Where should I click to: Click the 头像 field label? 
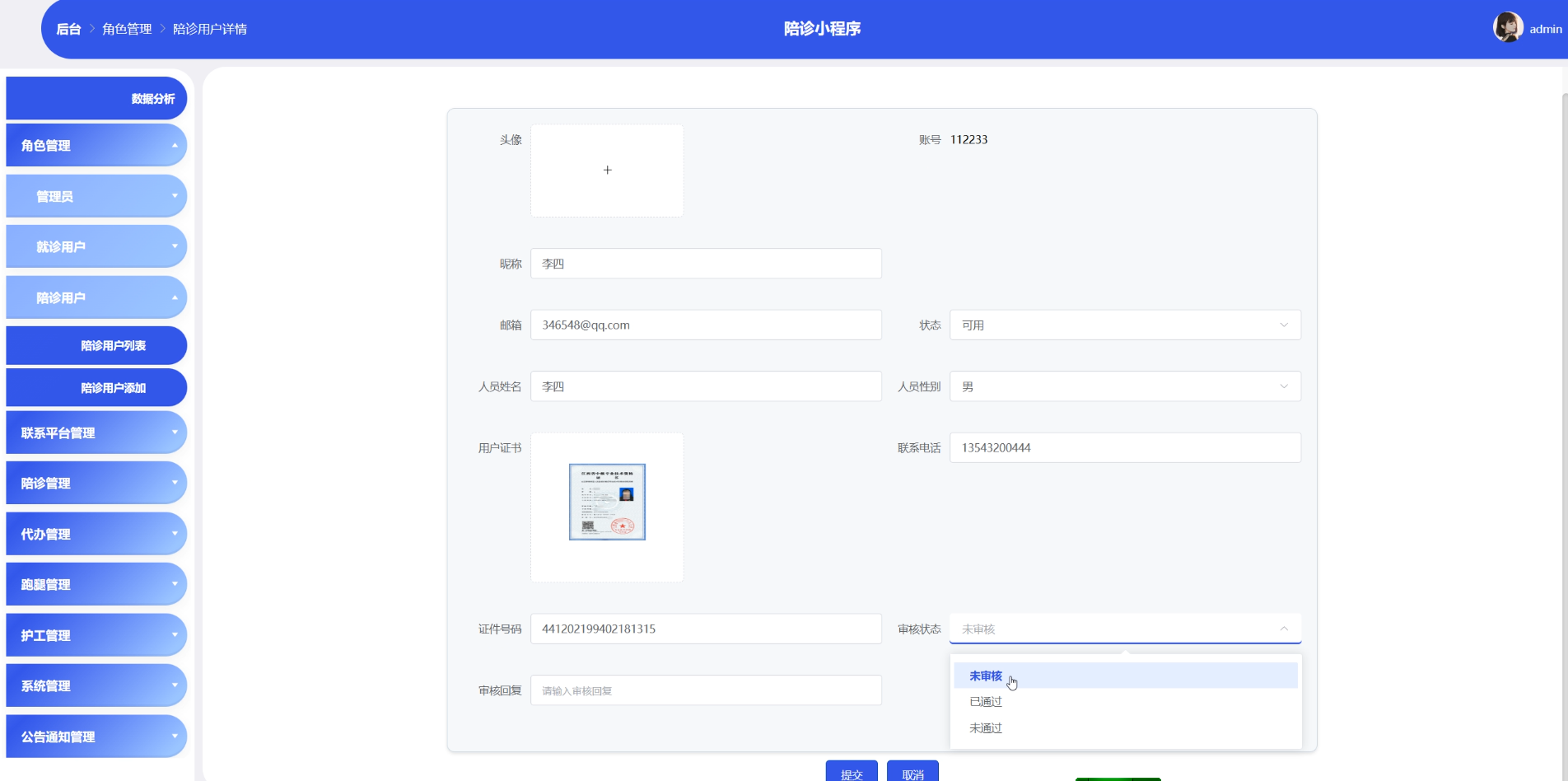[511, 139]
